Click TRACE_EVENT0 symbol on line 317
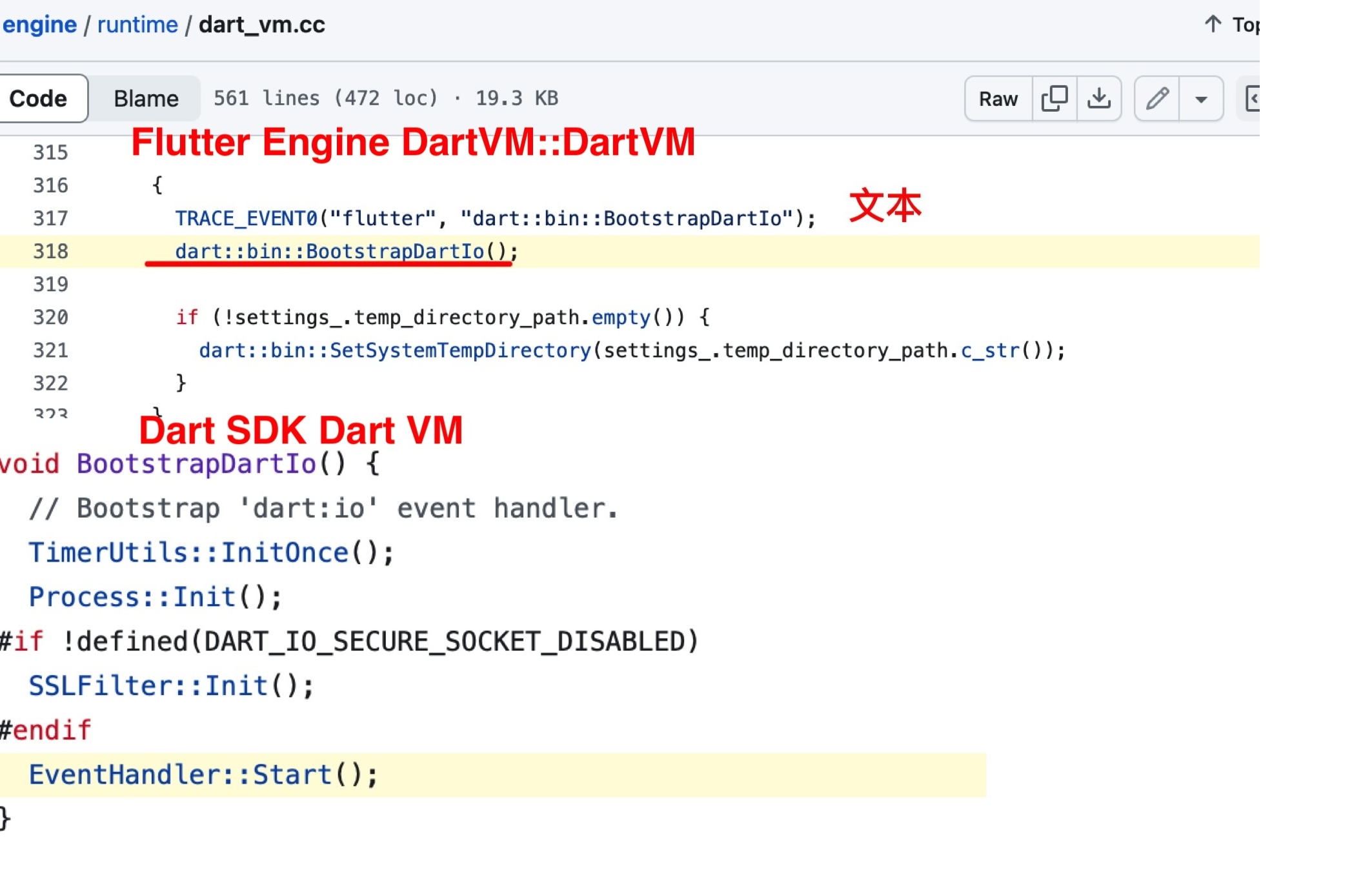 pyautogui.click(x=247, y=218)
